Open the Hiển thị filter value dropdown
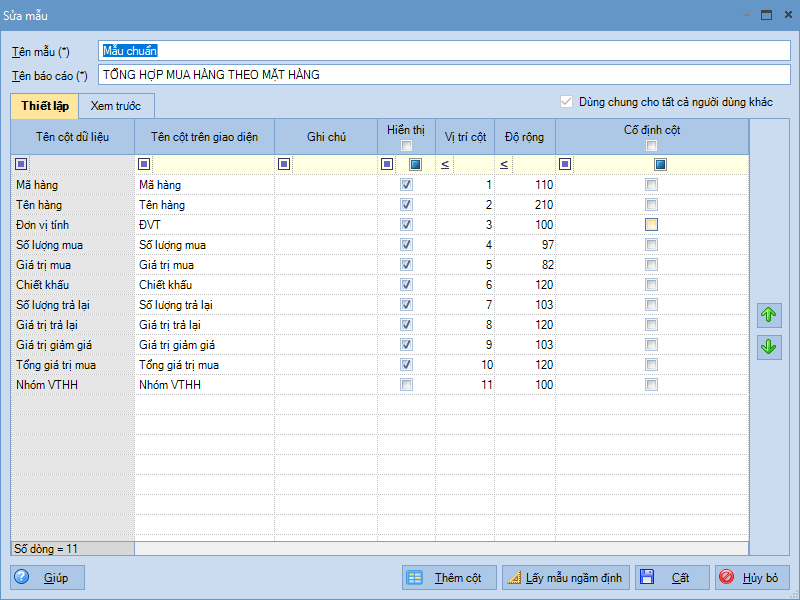 tap(416, 164)
